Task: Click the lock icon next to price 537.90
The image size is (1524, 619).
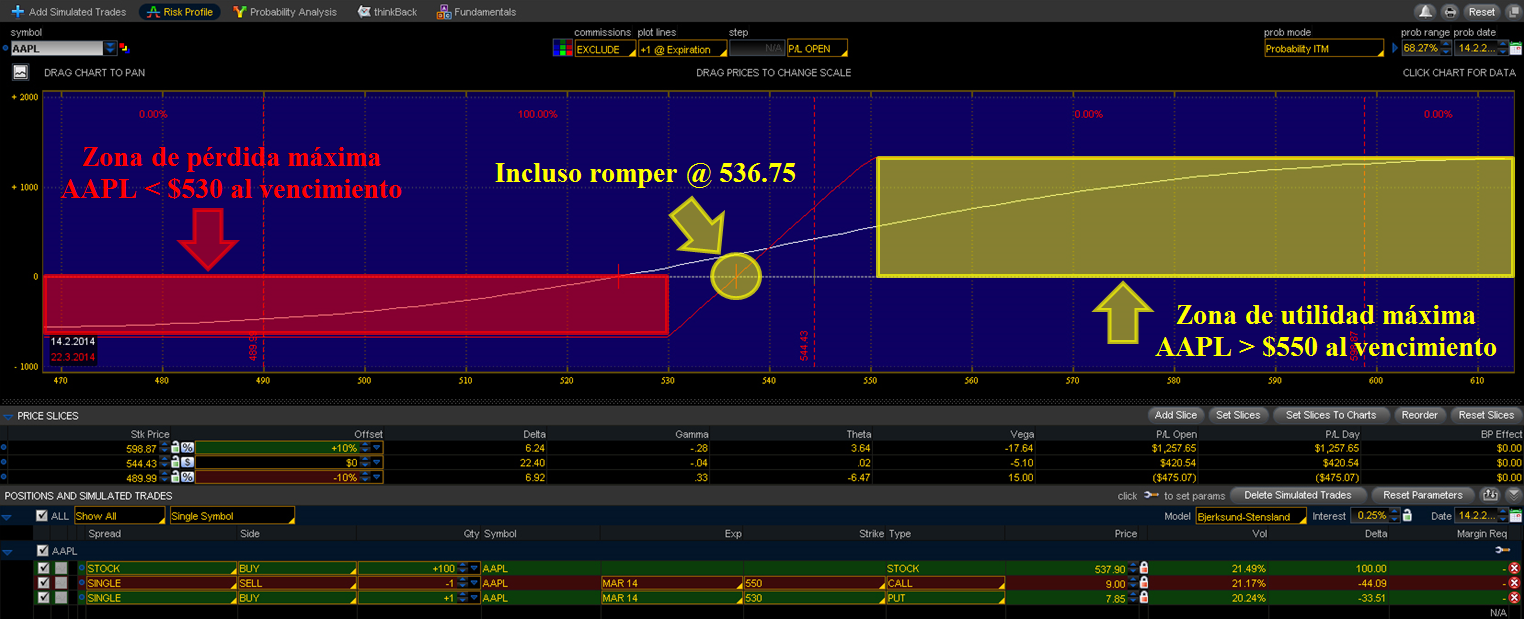Action: (x=1144, y=568)
